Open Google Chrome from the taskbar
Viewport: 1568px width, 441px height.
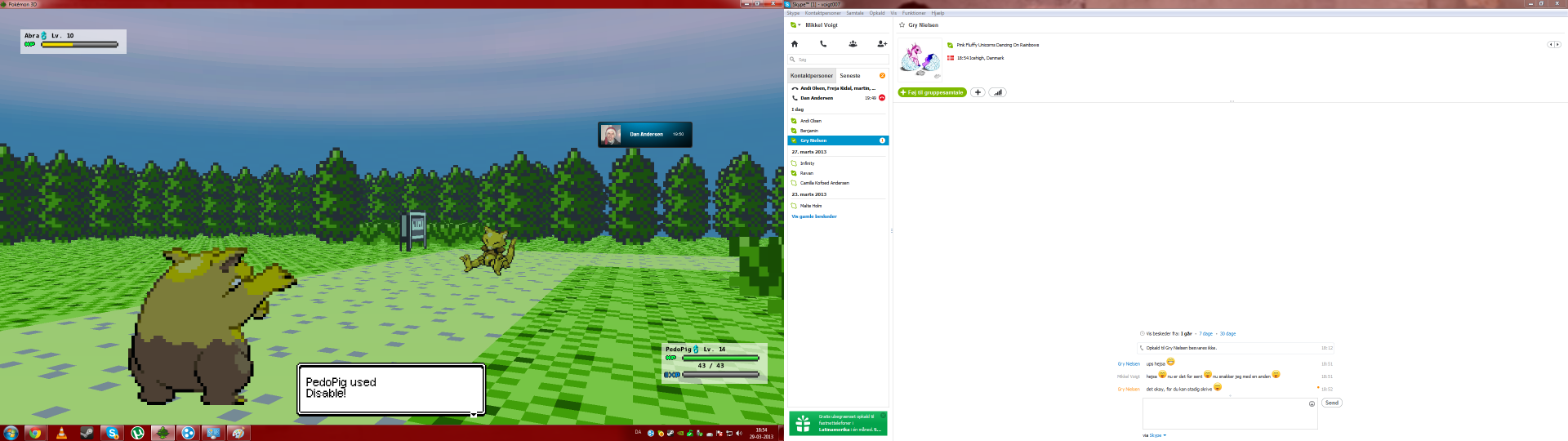click(34, 433)
